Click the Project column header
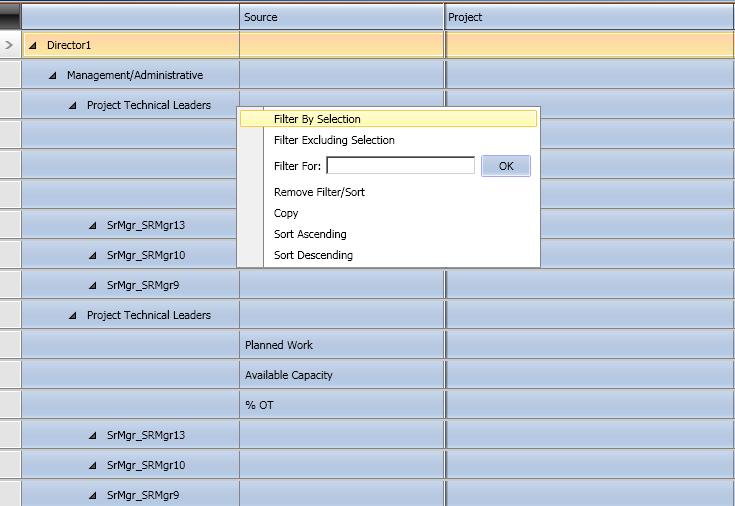Viewport: 735px width, 506px height. (589, 17)
